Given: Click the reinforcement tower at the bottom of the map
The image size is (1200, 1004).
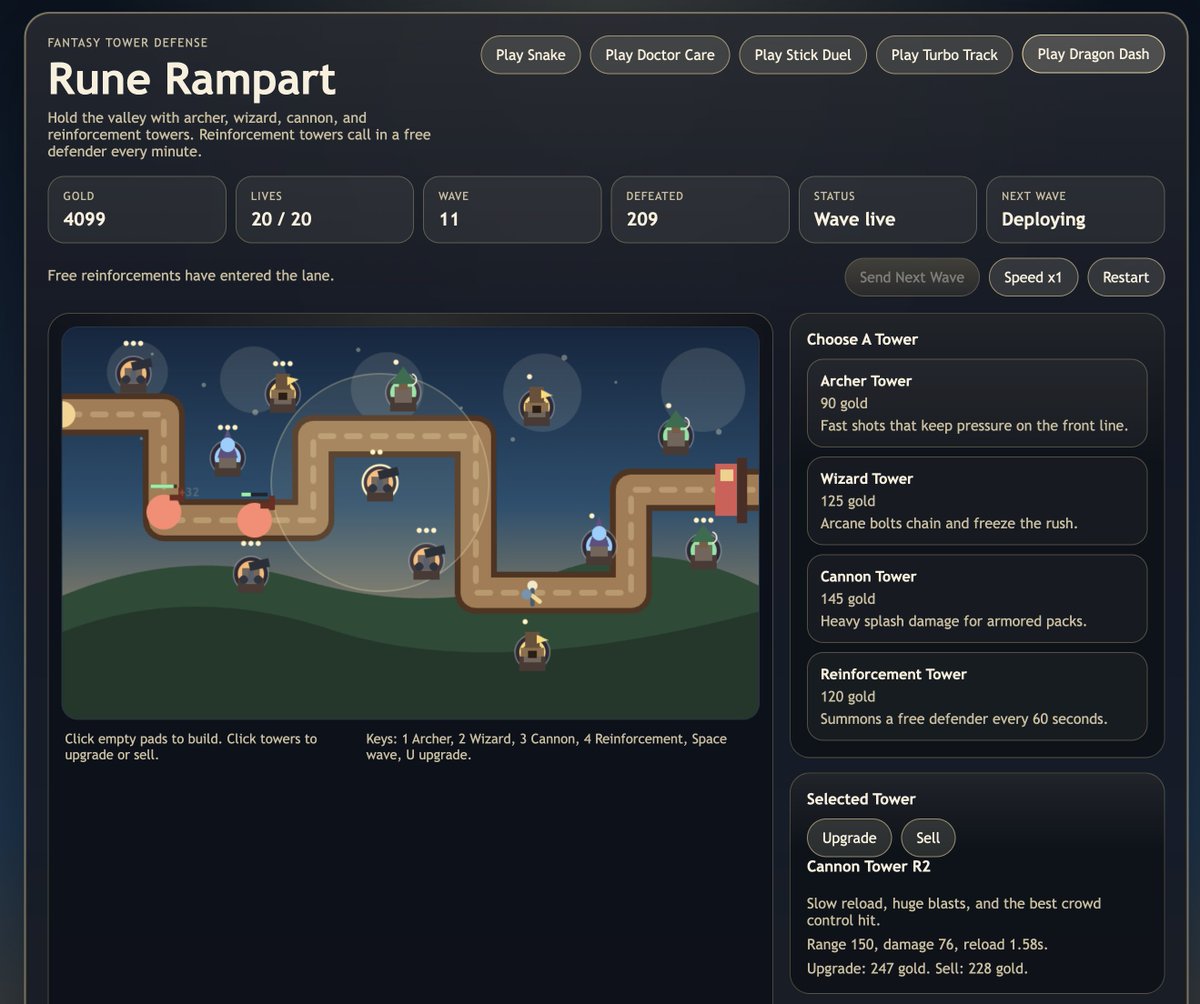Looking at the screenshot, I should tap(532, 650).
